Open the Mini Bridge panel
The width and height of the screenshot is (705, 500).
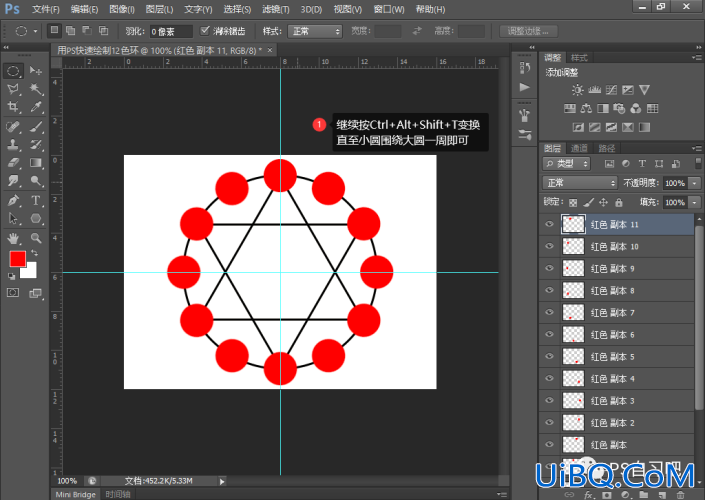point(76,494)
